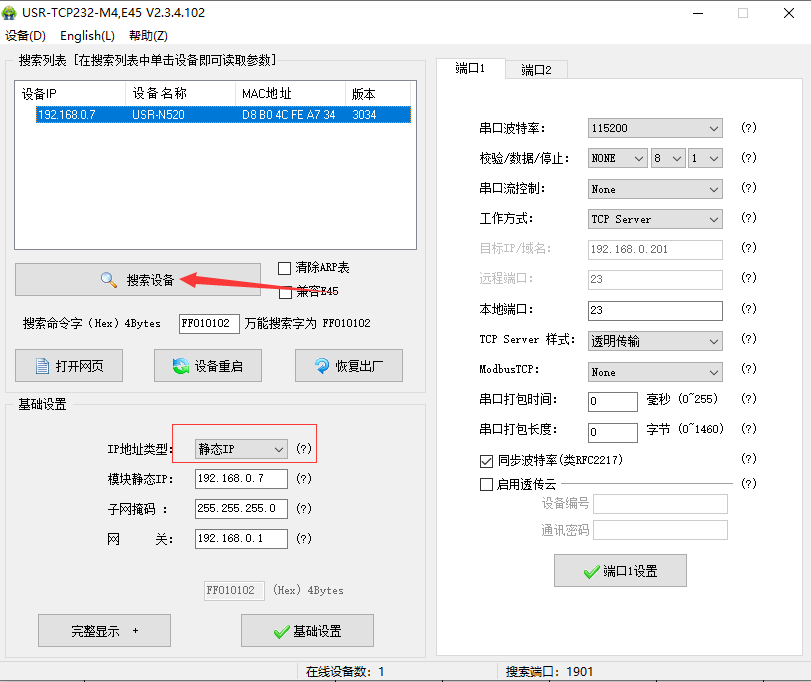Click the magnifier icon on 搜索设备 button
This screenshot has width=811, height=682.
[x=108, y=280]
